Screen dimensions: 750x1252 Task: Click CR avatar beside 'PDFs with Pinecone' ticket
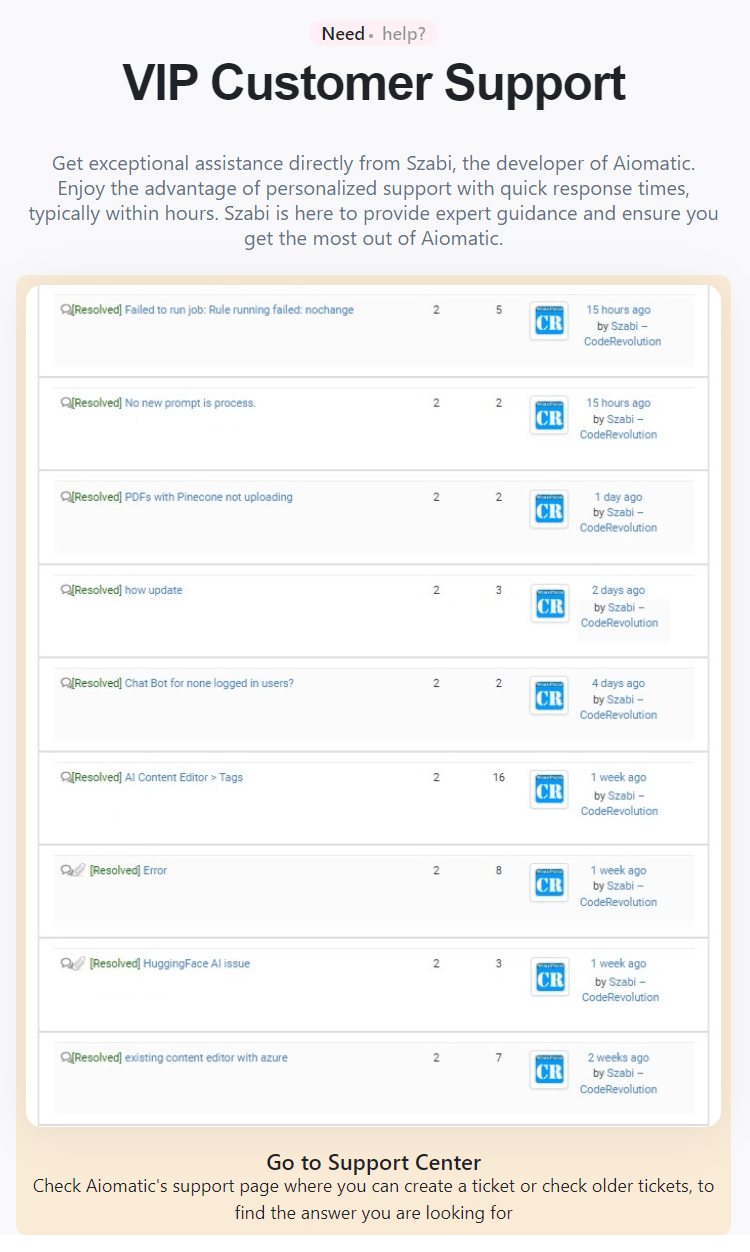coord(549,509)
